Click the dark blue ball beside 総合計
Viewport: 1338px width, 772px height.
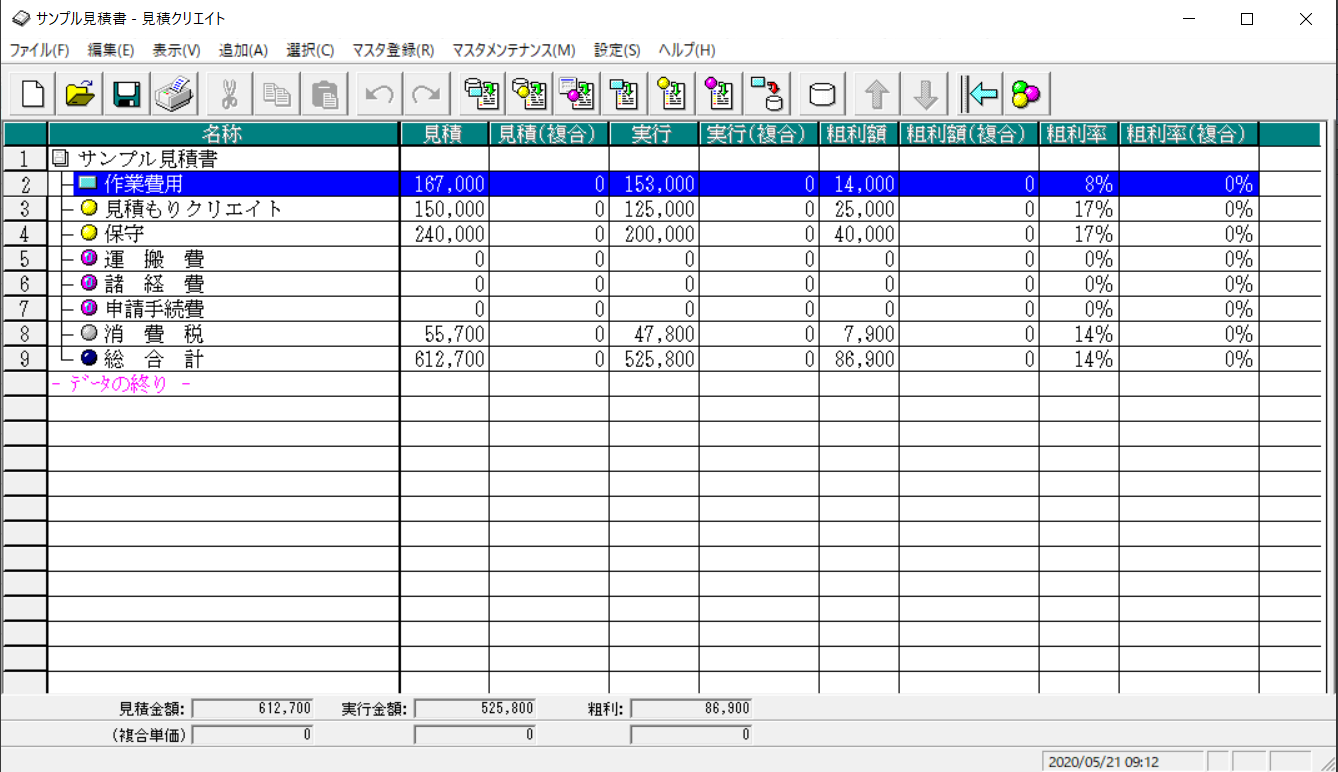[x=88, y=358]
